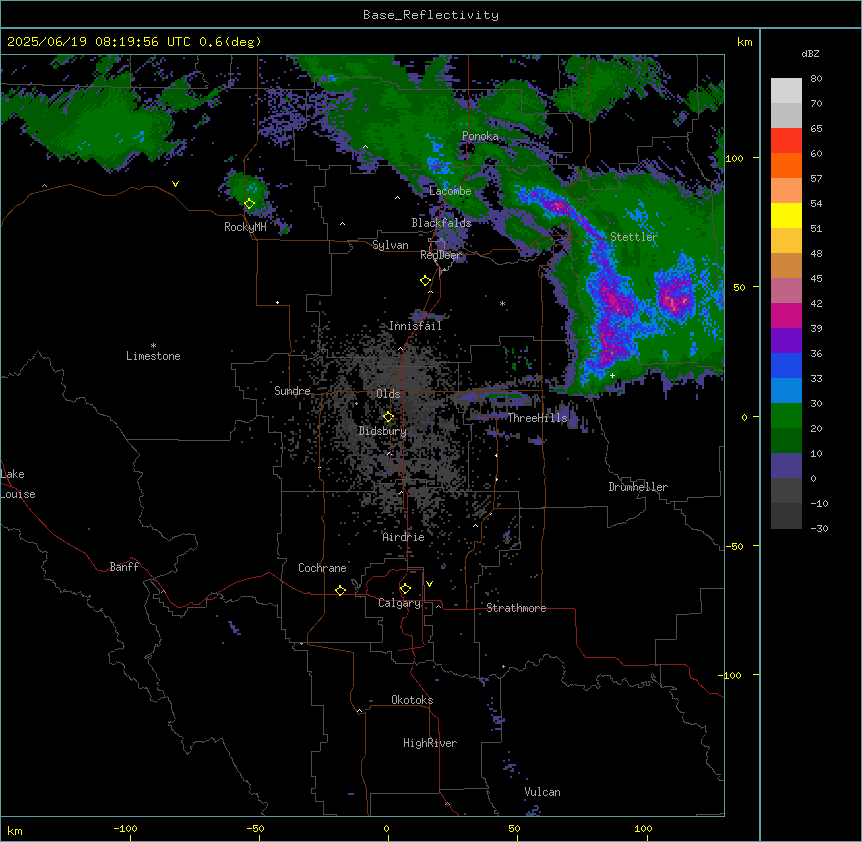Click the Limestone label
The height and width of the screenshot is (842, 862).
click(153, 356)
